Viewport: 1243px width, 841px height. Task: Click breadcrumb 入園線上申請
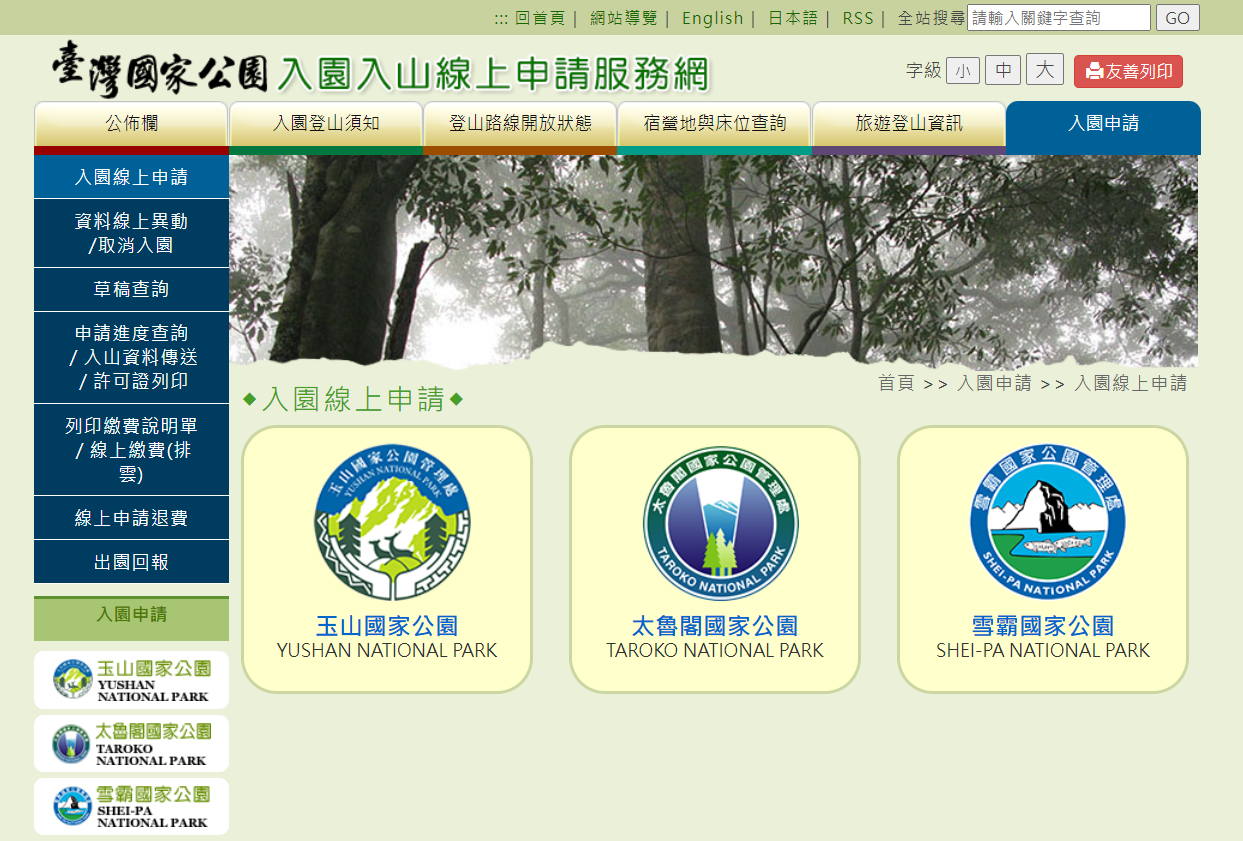pyautogui.click(x=1131, y=383)
